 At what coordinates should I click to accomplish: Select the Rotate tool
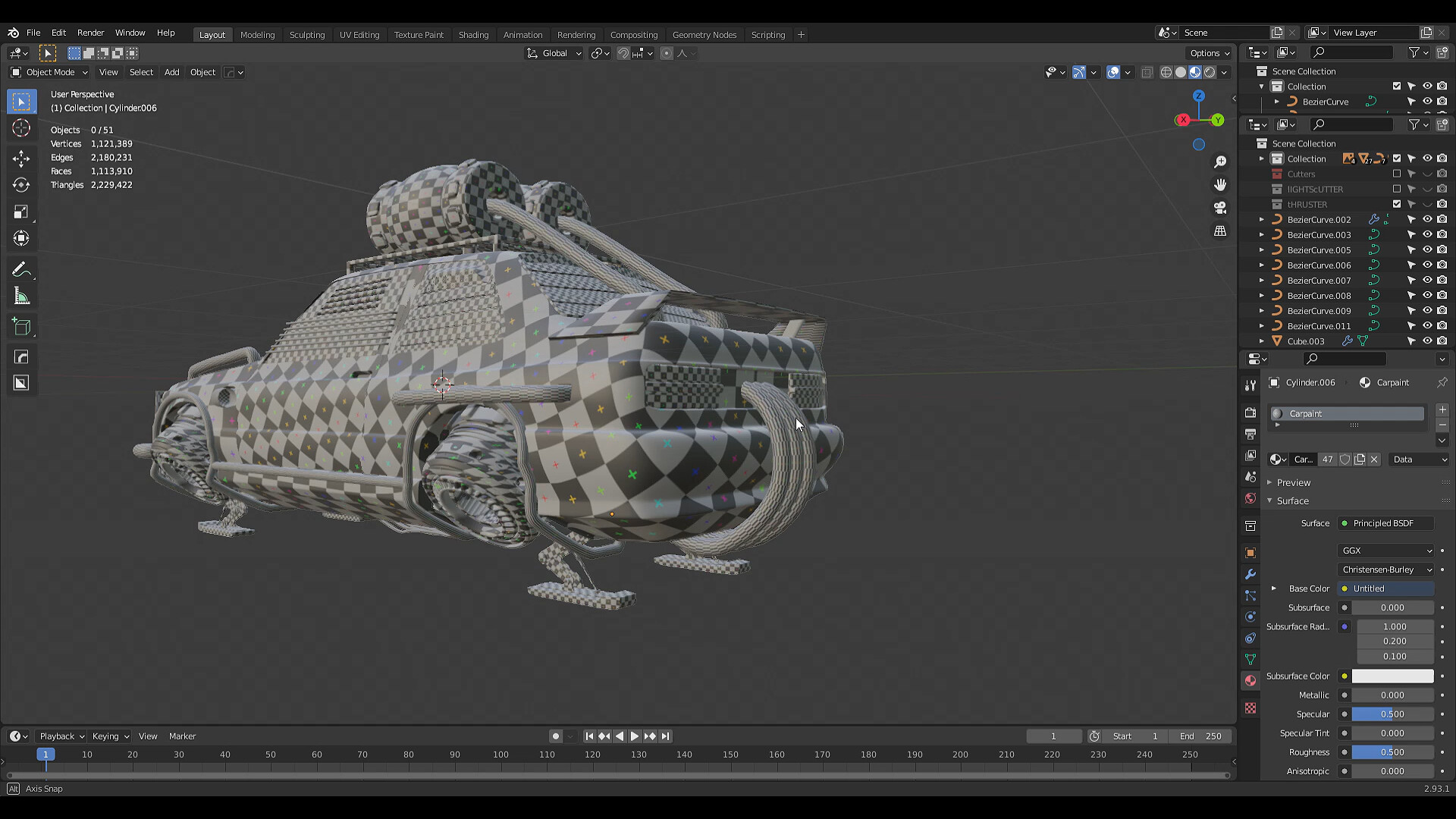pyautogui.click(x=21, y=185)
